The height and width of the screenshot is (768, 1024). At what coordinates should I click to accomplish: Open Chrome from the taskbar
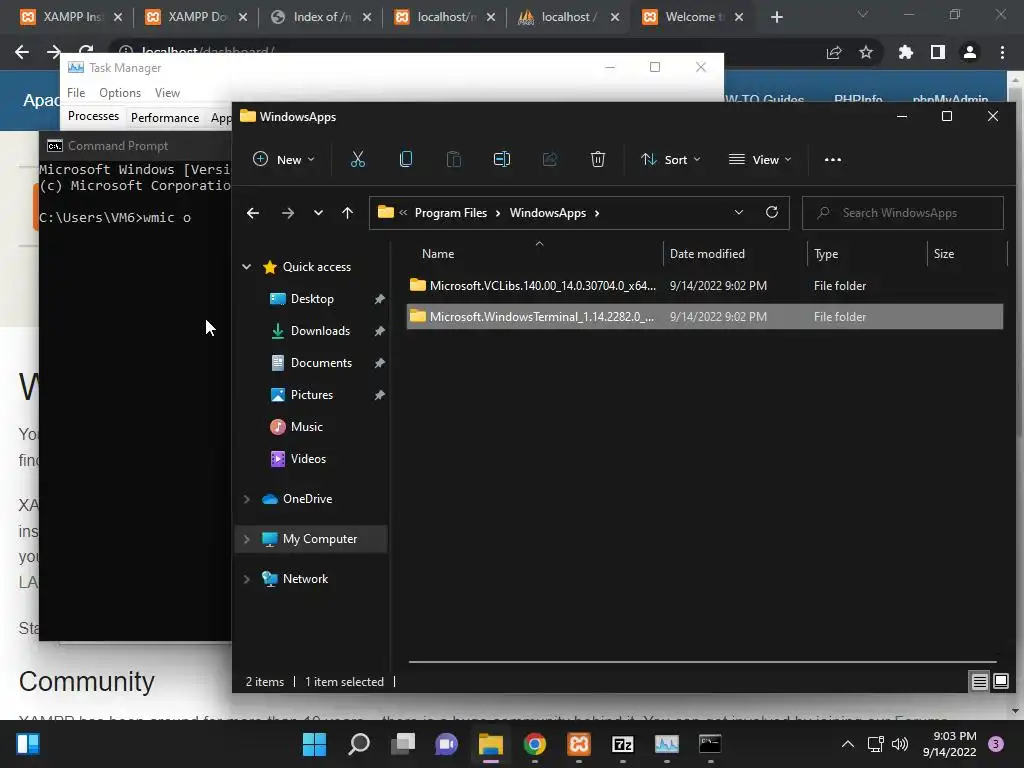[535, 744]
